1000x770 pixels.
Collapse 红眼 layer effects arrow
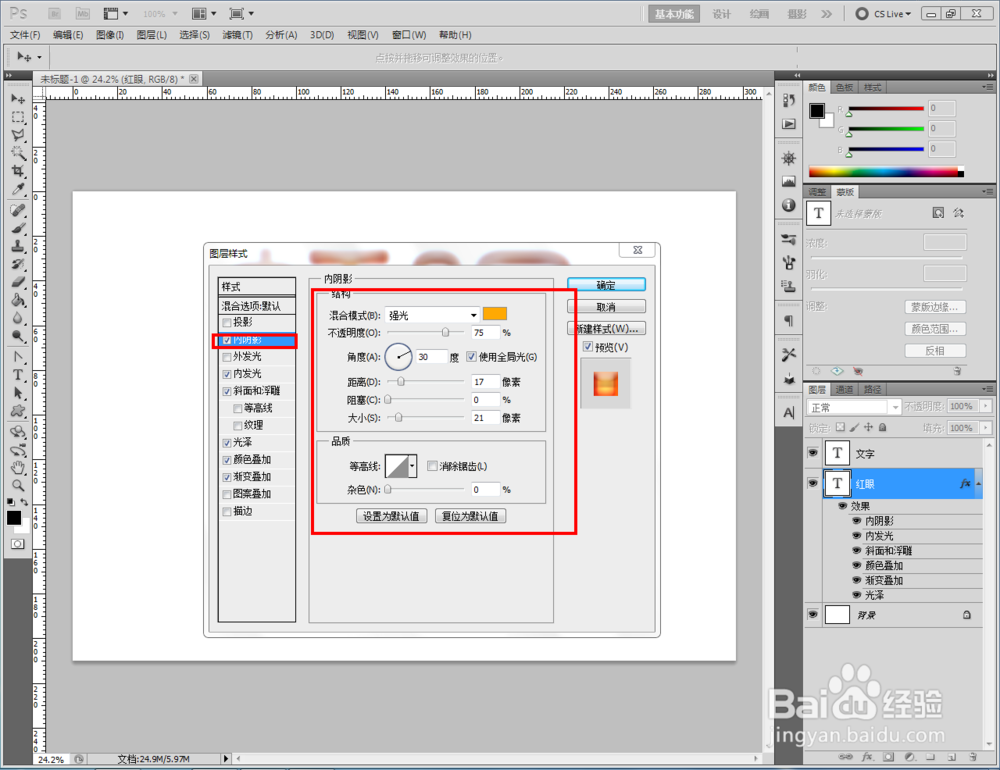click(x=978, y=484)
